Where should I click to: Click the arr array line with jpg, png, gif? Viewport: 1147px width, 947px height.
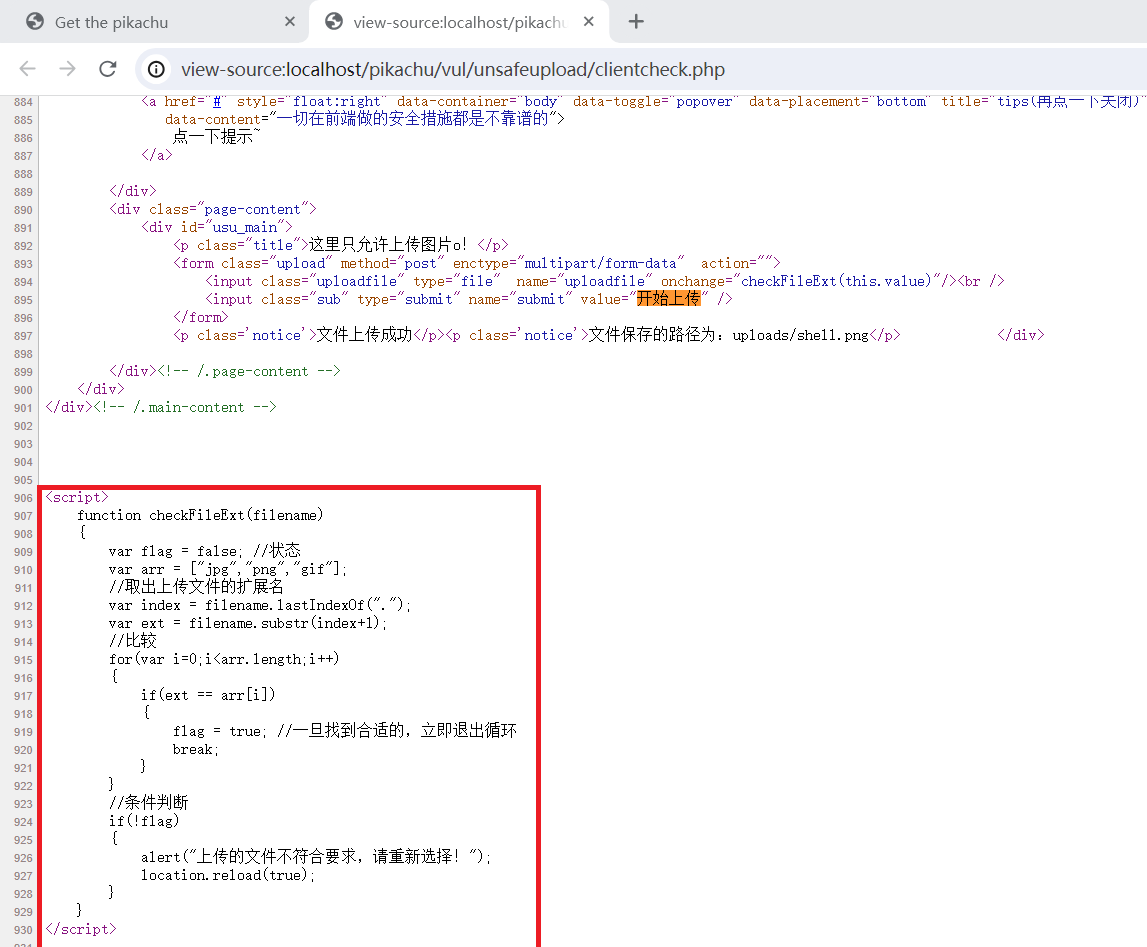[x=227, y=570]
